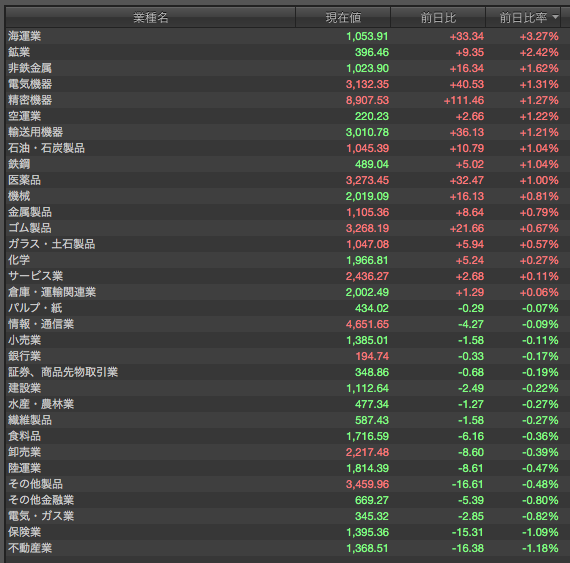The height and width of the screenshot is (563, 570).
Task: Select the 化学 sector name
Action: click(19, 260)
